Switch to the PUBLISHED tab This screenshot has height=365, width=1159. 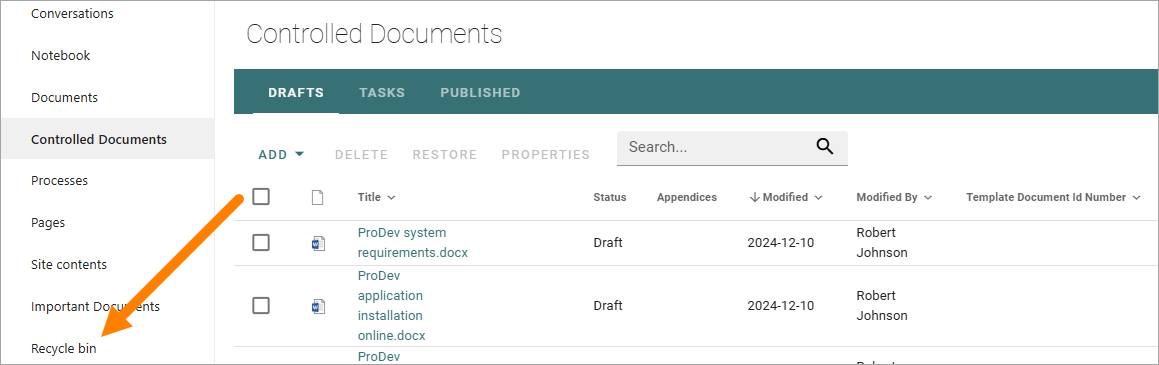point(480,92)
